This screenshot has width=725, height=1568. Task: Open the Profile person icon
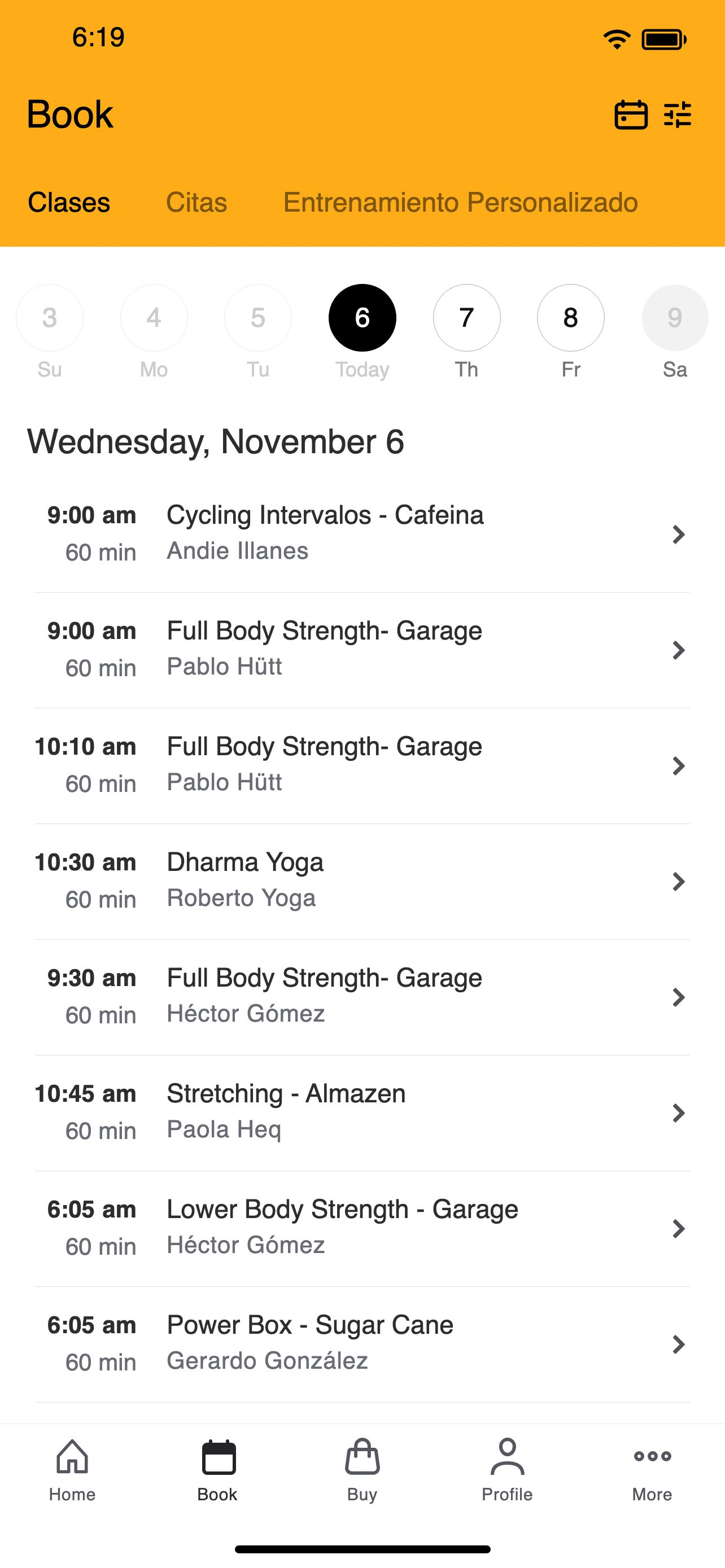coord(507,1456)
